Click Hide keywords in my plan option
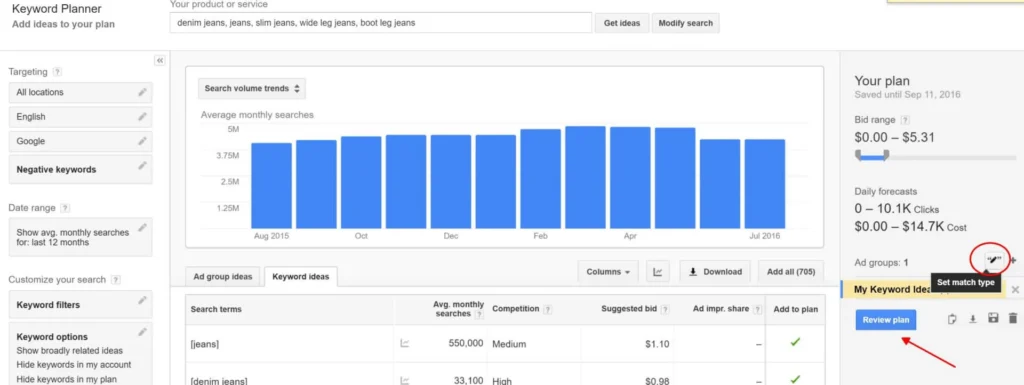This screenshot has width=1024, height=385. [x=67, y=379]
